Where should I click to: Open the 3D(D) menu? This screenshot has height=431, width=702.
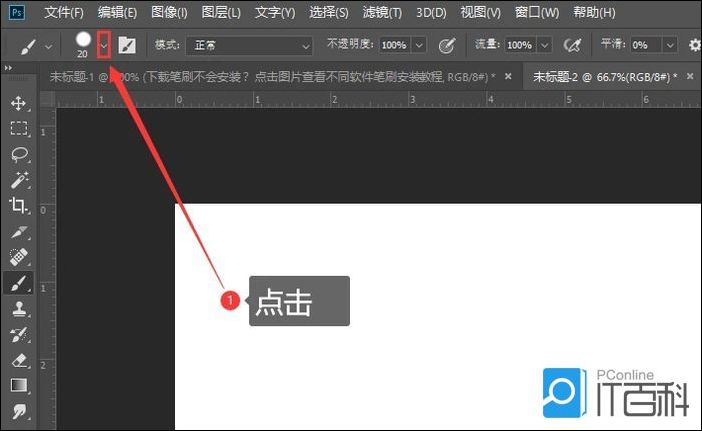coord(431,13)
